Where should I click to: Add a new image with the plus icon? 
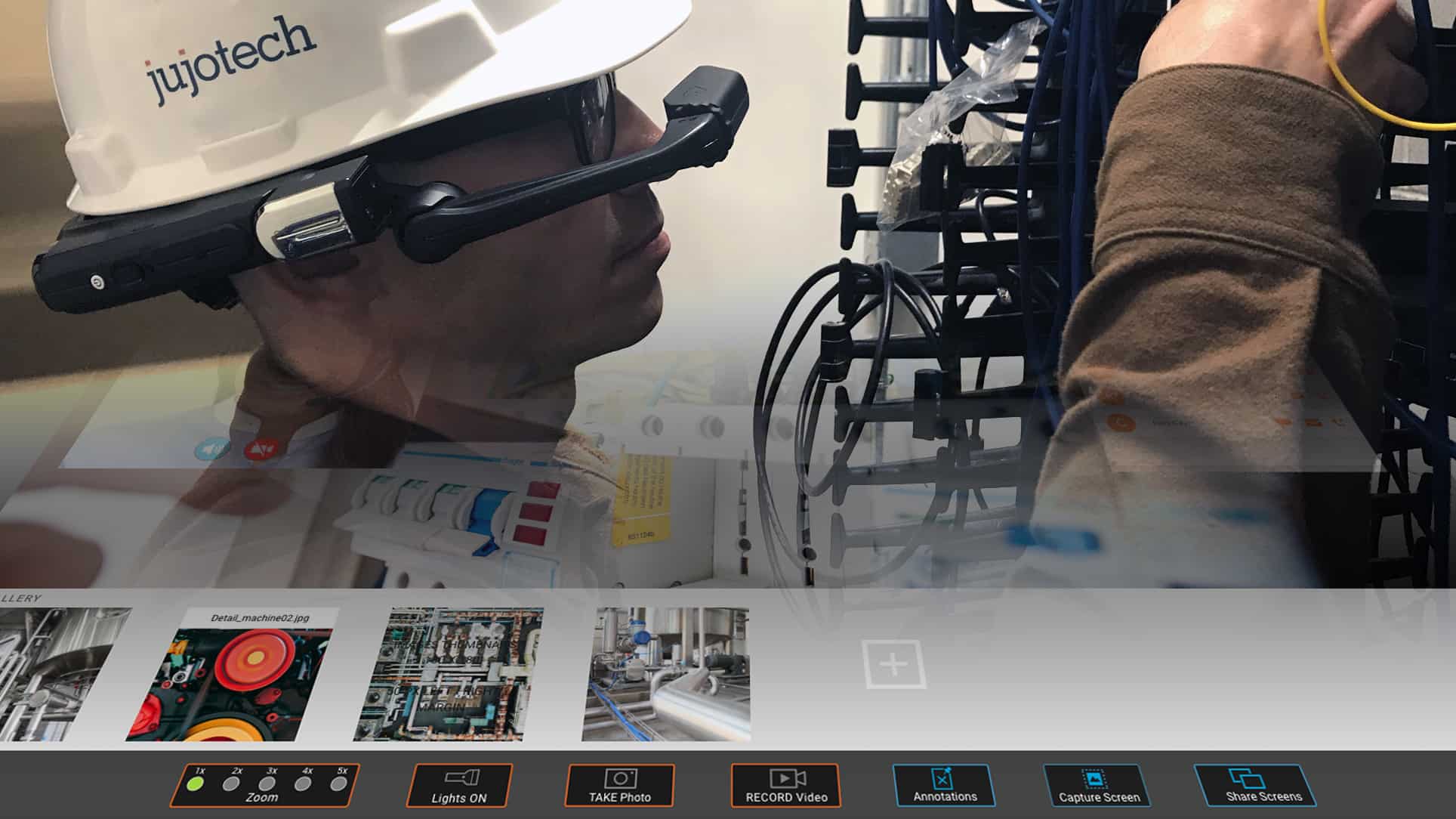tap(894, 664)
